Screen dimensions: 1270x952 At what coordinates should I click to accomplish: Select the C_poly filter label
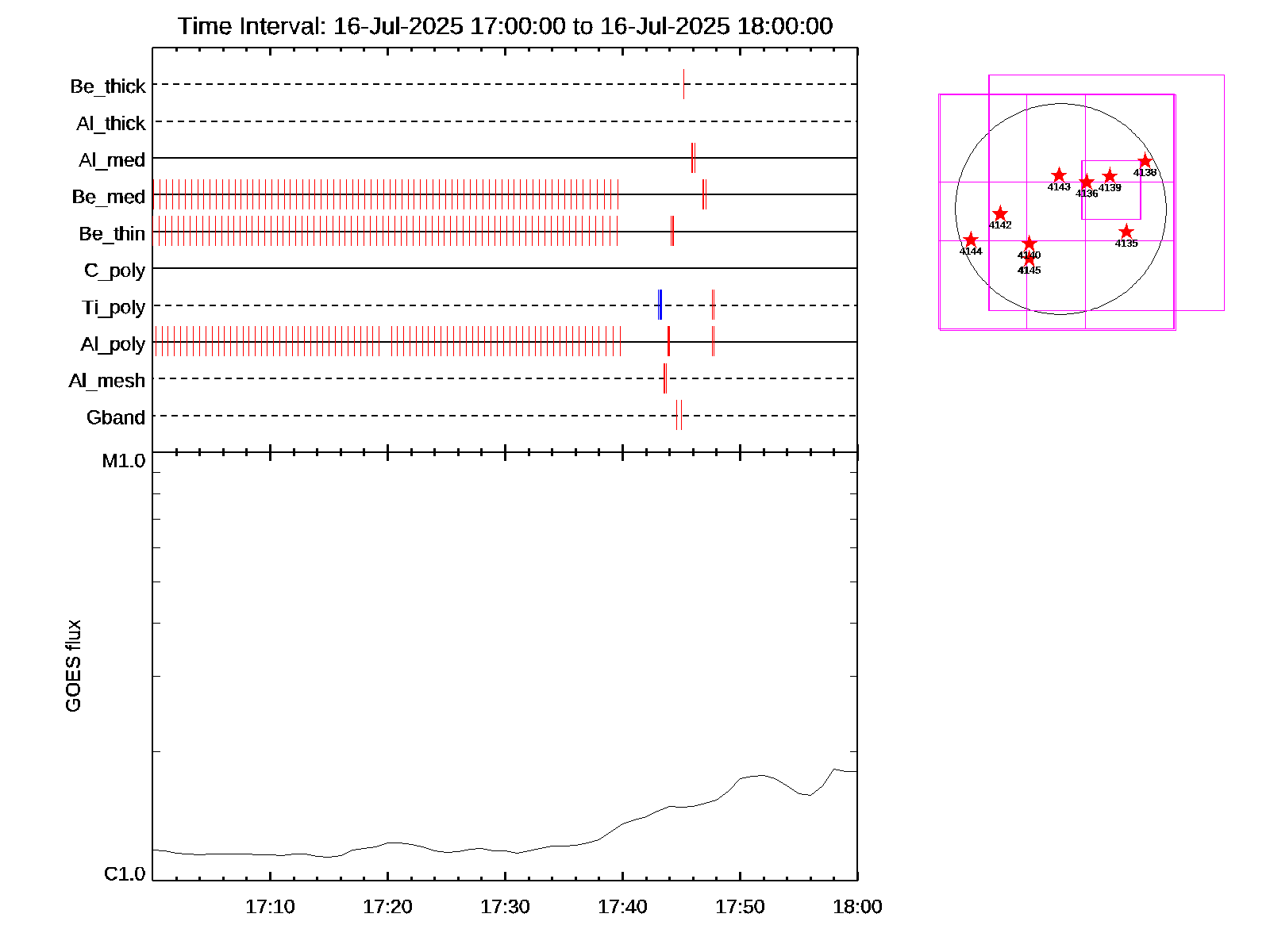tap(114, 271)
